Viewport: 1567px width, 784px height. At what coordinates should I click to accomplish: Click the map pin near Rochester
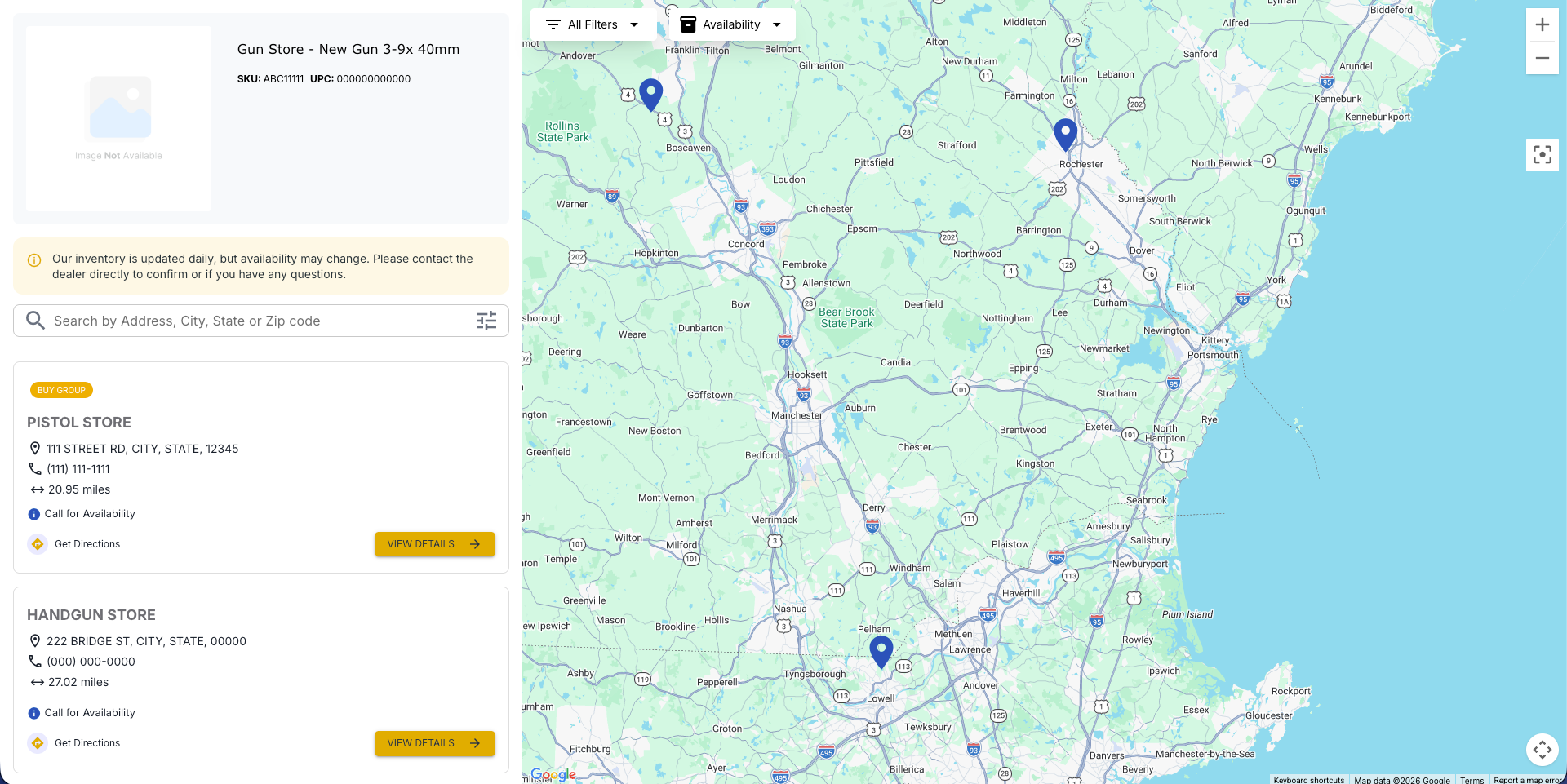1065,135
